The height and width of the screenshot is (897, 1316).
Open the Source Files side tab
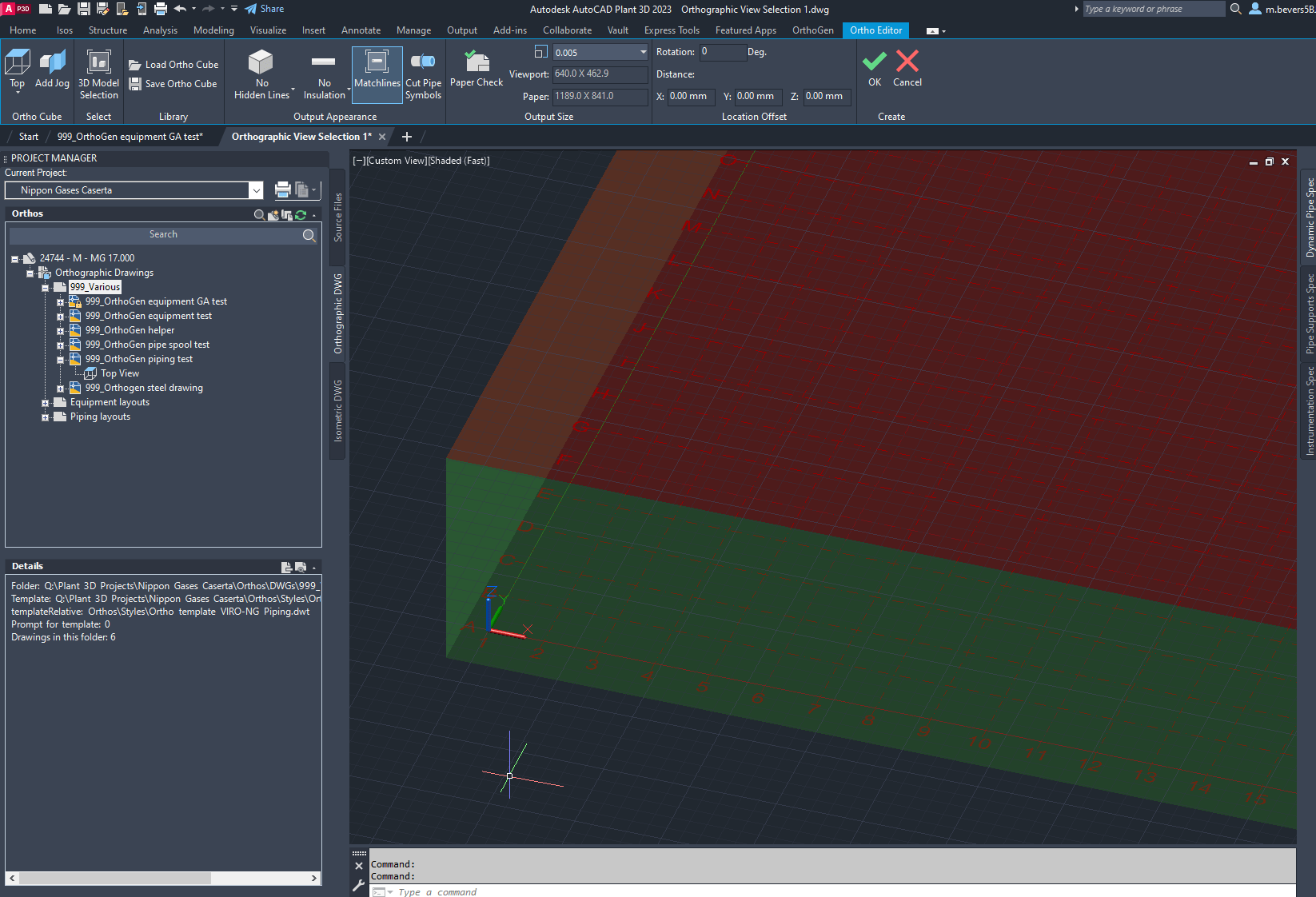click(x=337, y=217)
